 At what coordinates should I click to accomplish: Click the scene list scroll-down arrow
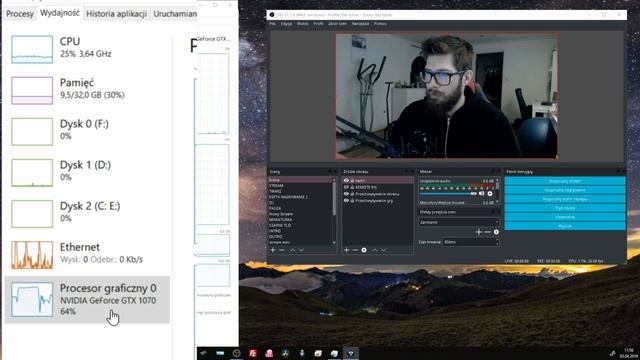point(334,242)
